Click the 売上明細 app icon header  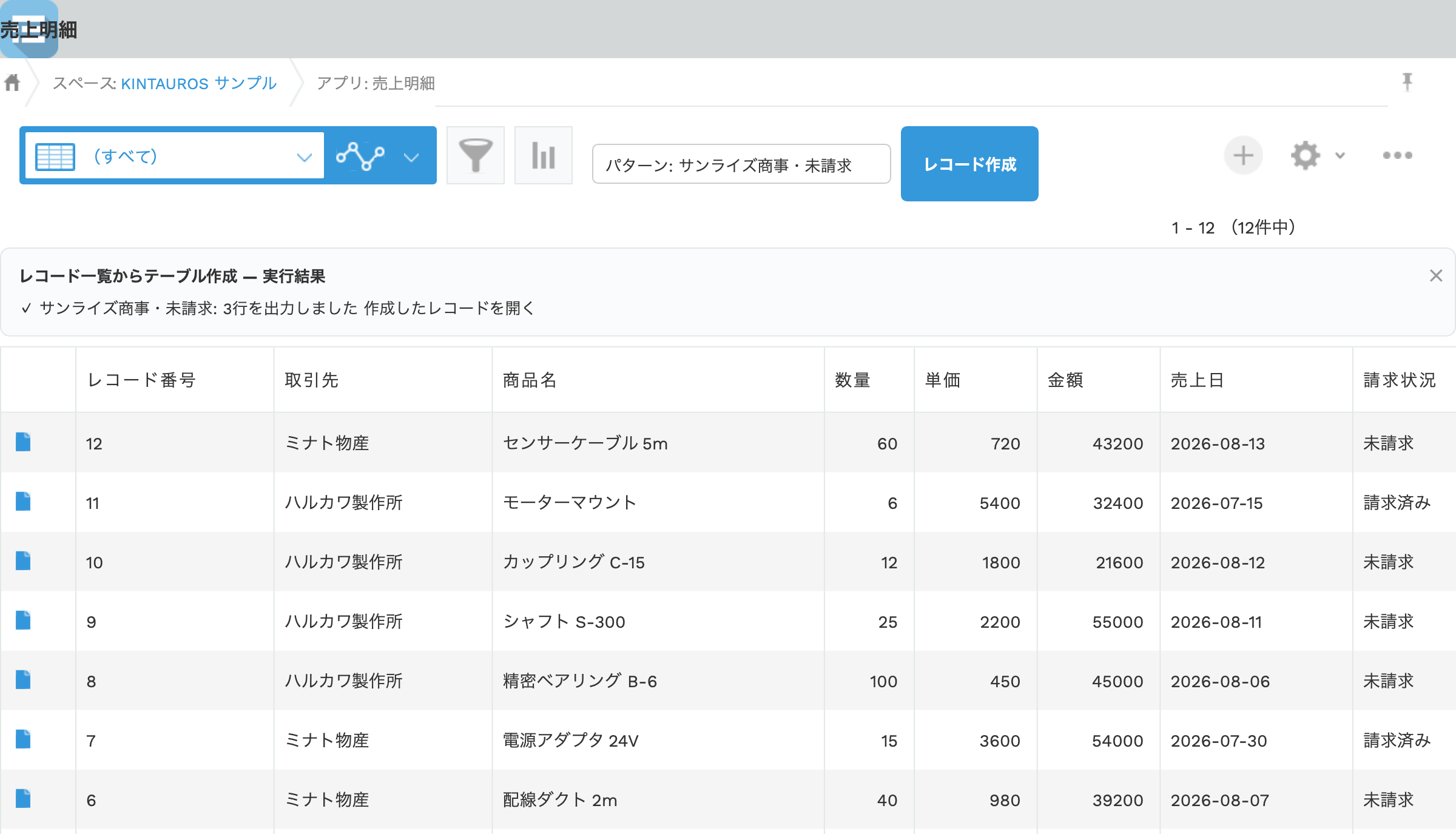[29, 29]
